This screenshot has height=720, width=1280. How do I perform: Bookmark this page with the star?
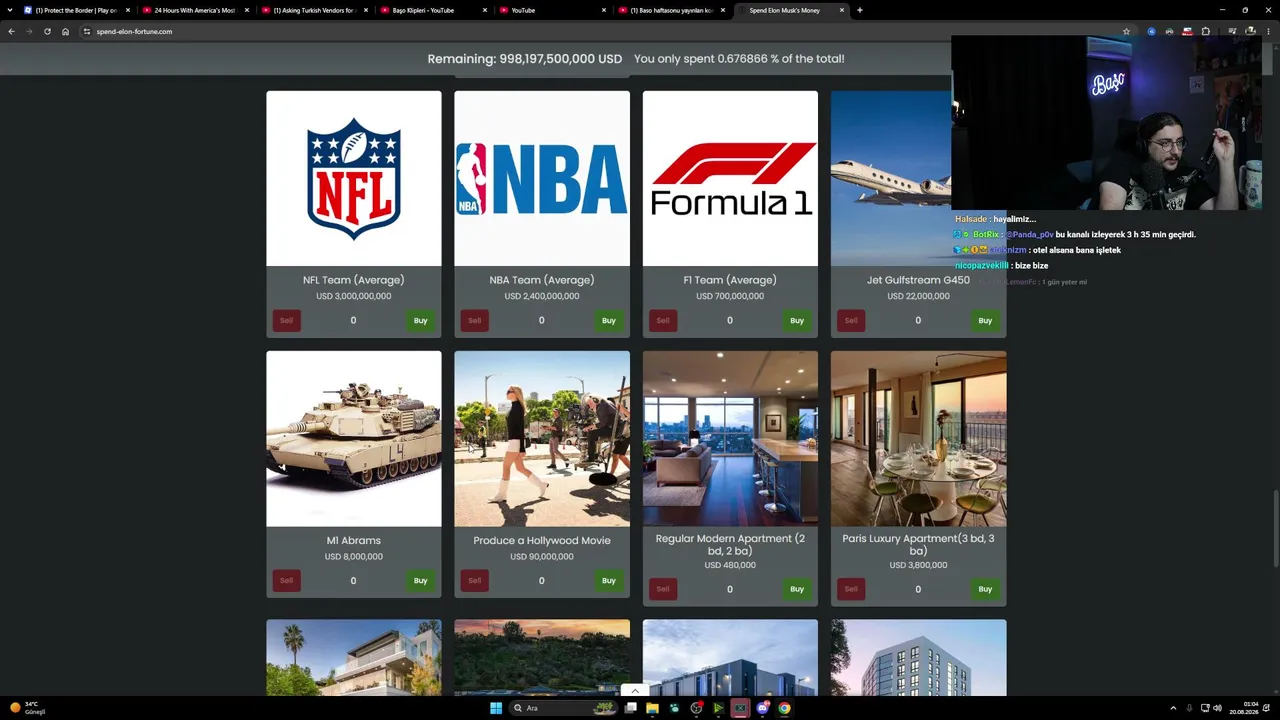coord(1126,31)
